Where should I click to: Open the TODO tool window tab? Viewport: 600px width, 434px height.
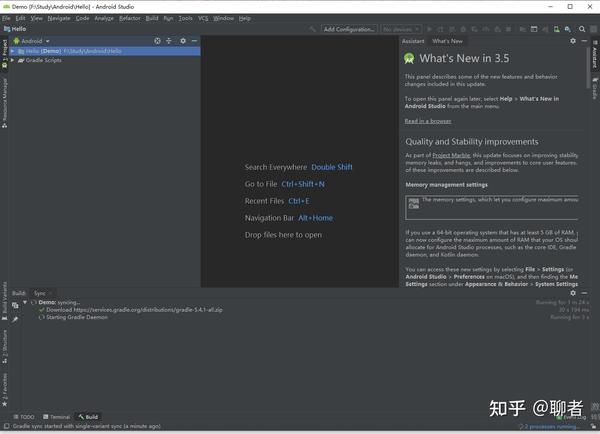[x=24, y=417]
